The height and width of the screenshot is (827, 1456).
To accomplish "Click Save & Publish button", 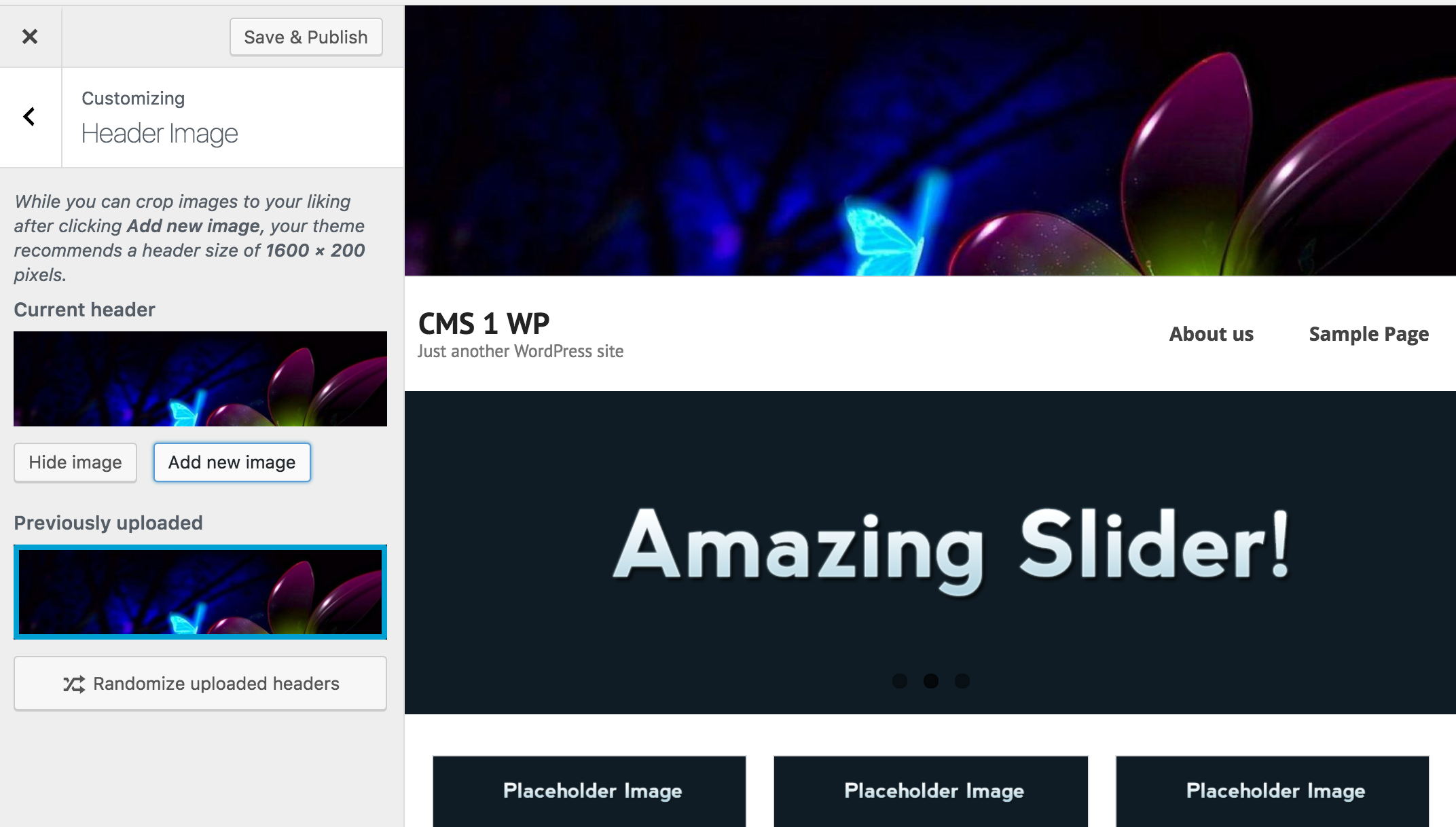I will pyautogui.click(x=306, y=37).
